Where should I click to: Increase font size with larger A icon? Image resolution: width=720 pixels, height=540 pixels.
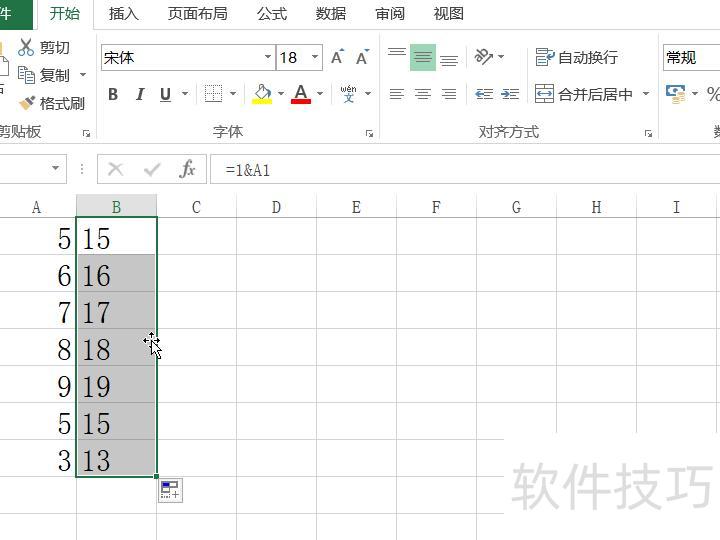pos(338,57)
